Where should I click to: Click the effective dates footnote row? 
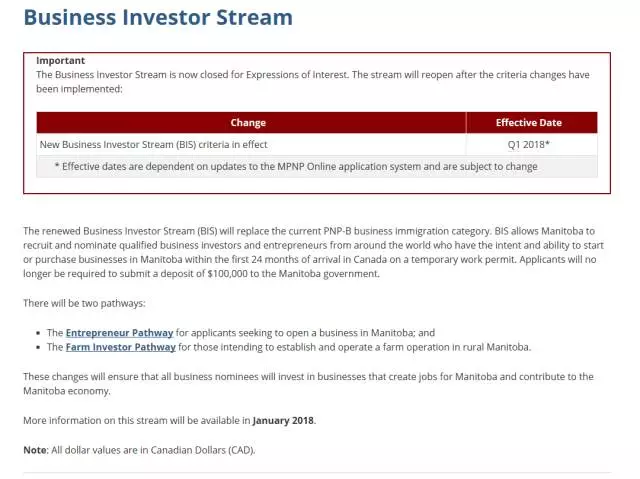coord(295,166)
